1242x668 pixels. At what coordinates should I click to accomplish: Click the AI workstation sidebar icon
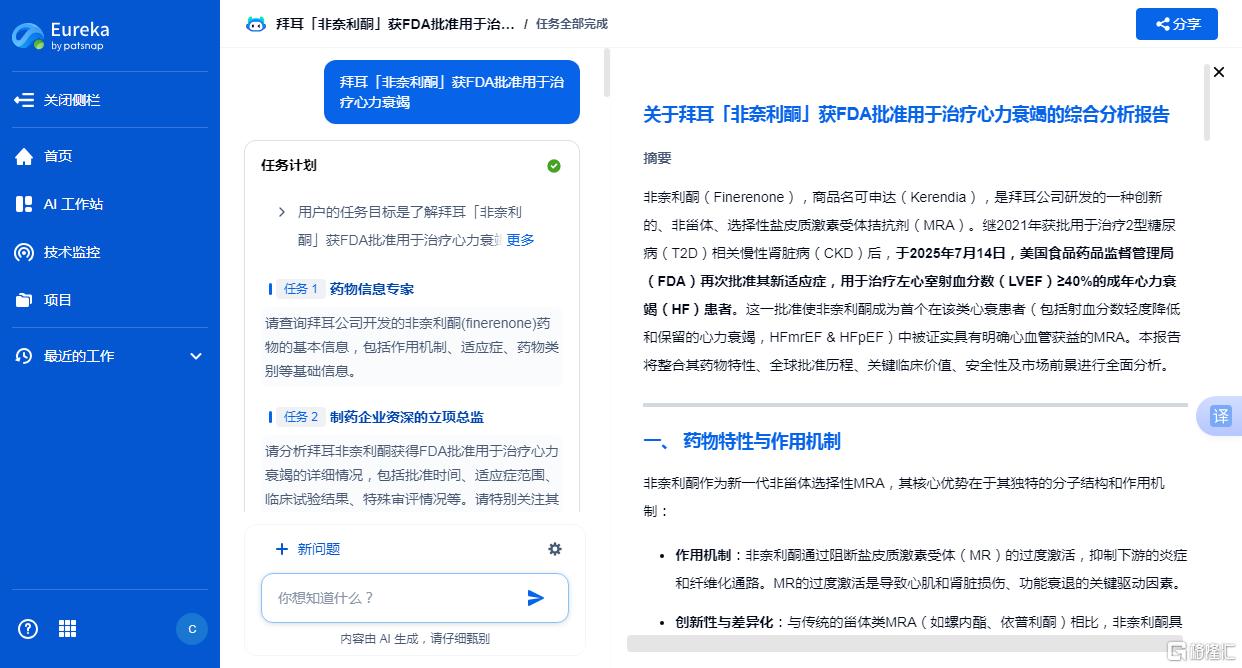24,204
